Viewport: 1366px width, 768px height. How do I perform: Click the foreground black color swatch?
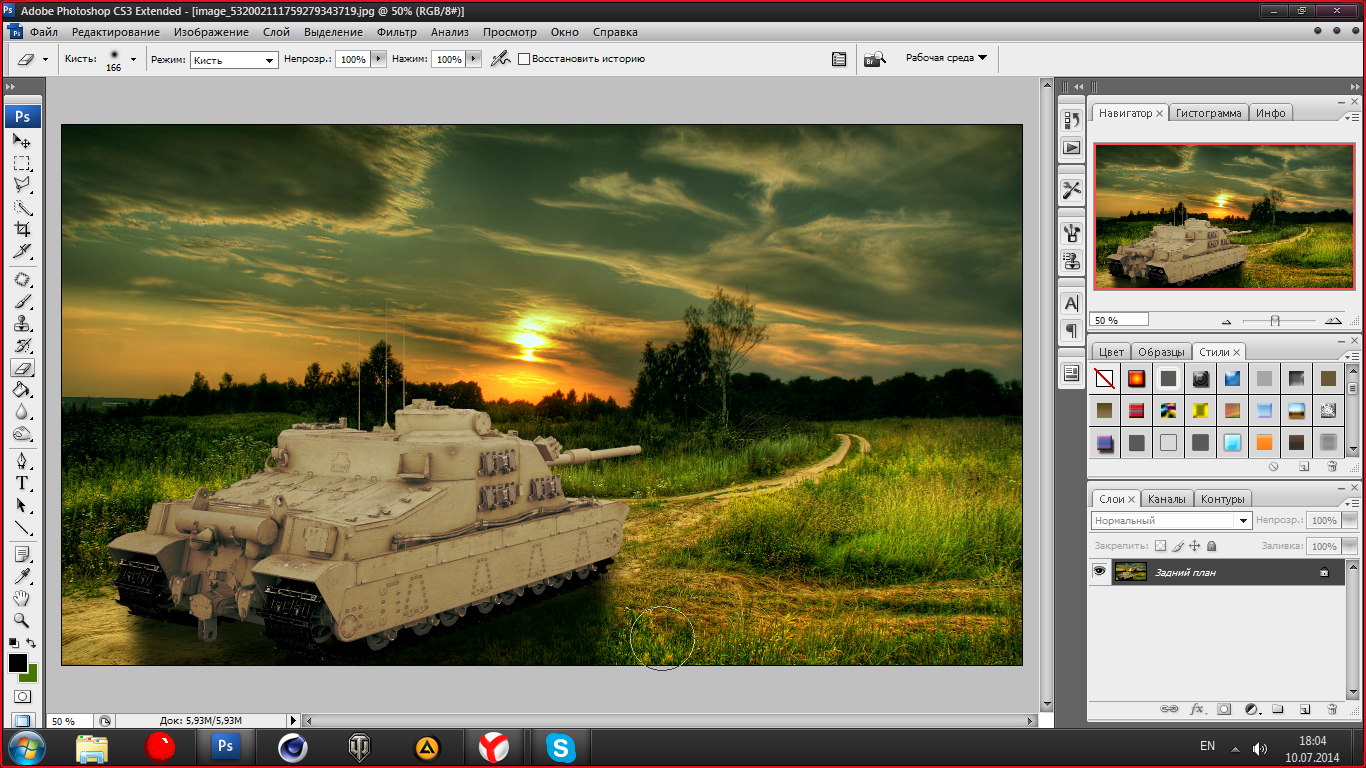(18, 663)
